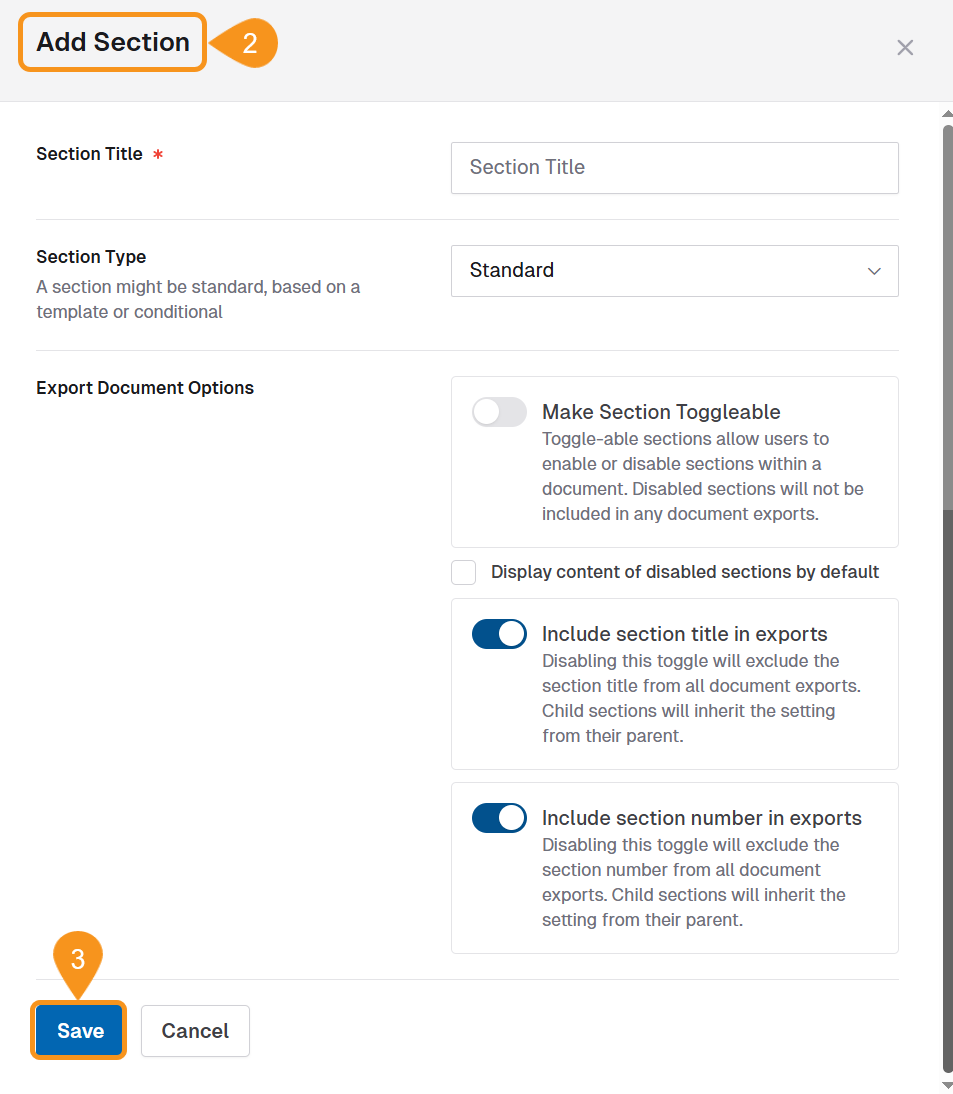Close the Add Section dialog
This screenshot has height=1094, width=953.
click(904, 47)
